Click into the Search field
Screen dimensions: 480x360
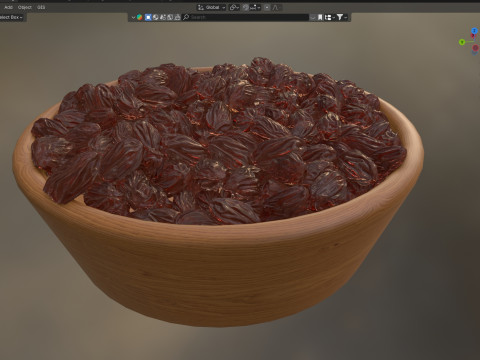246,17
